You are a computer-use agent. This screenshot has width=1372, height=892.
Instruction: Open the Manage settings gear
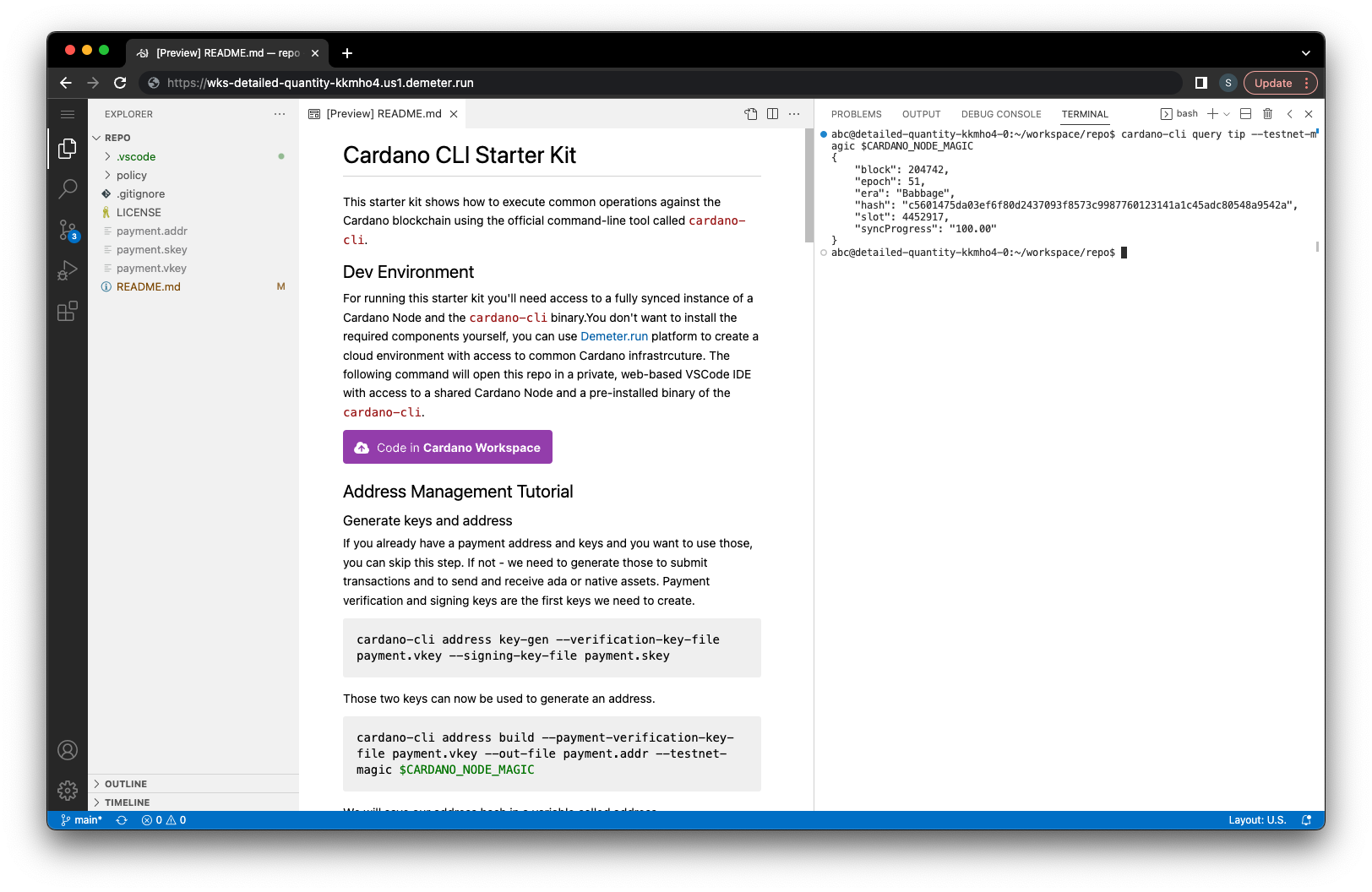[68, 791]
